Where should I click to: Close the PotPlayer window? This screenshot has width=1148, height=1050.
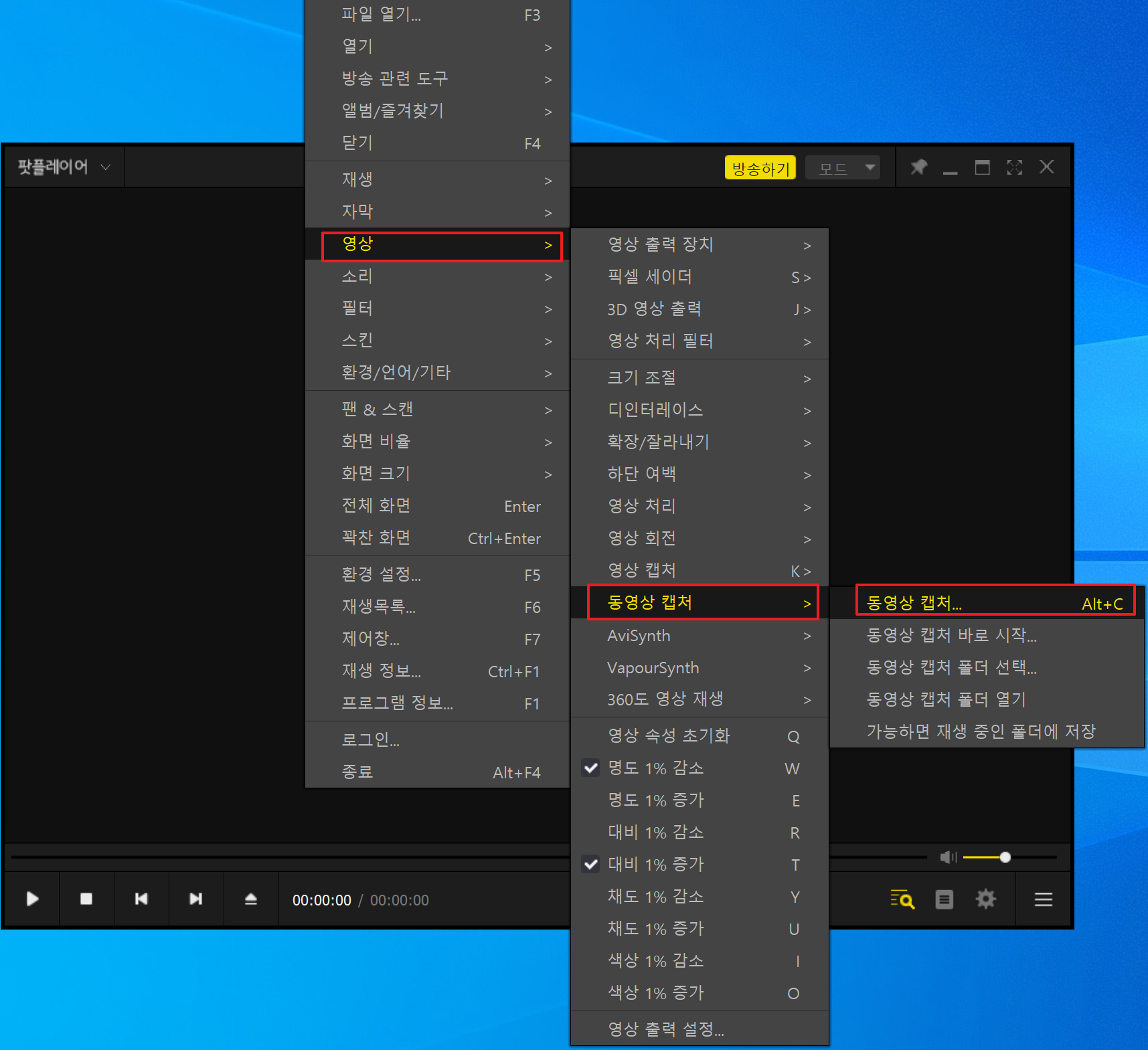[1047, 167]
